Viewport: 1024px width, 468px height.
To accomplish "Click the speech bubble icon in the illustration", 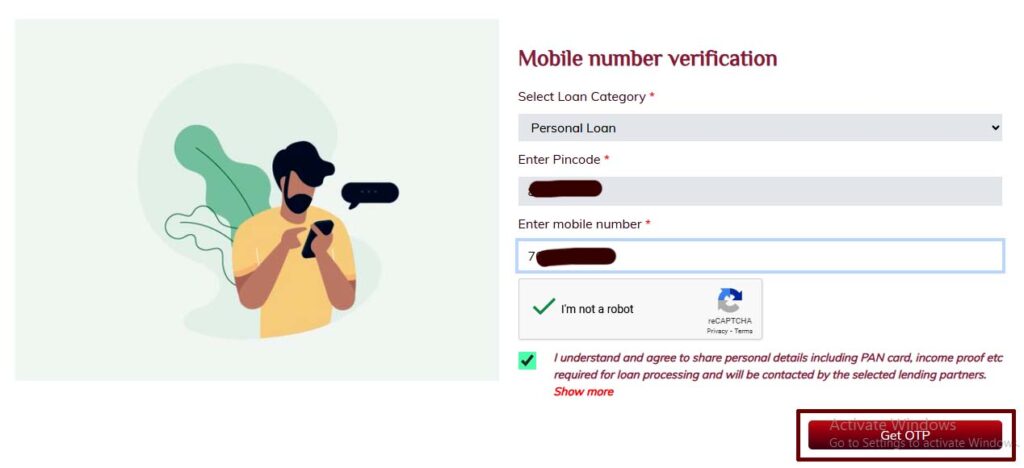I will coord(370,195).
